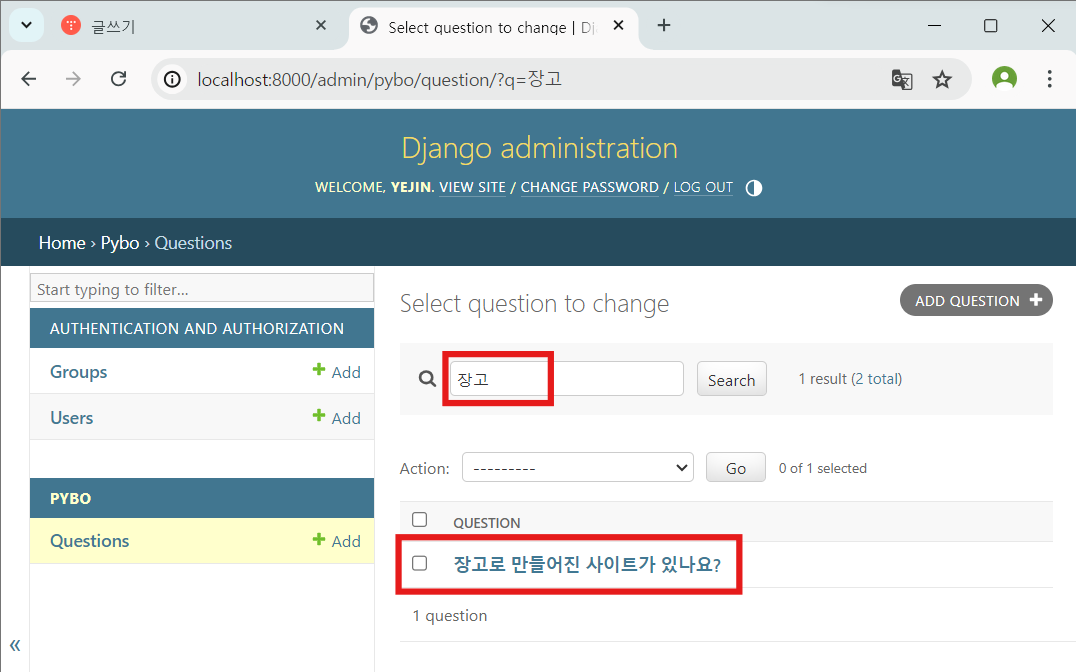1076x672 pixels.
Task: Click the search box containing 장고
Action: [x=566, y=379]
